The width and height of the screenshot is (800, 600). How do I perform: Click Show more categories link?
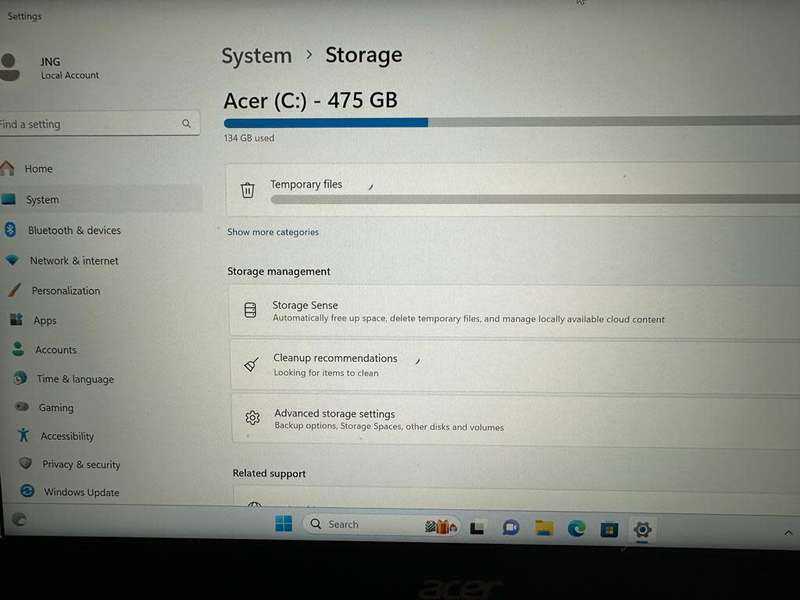coord(273,232)
